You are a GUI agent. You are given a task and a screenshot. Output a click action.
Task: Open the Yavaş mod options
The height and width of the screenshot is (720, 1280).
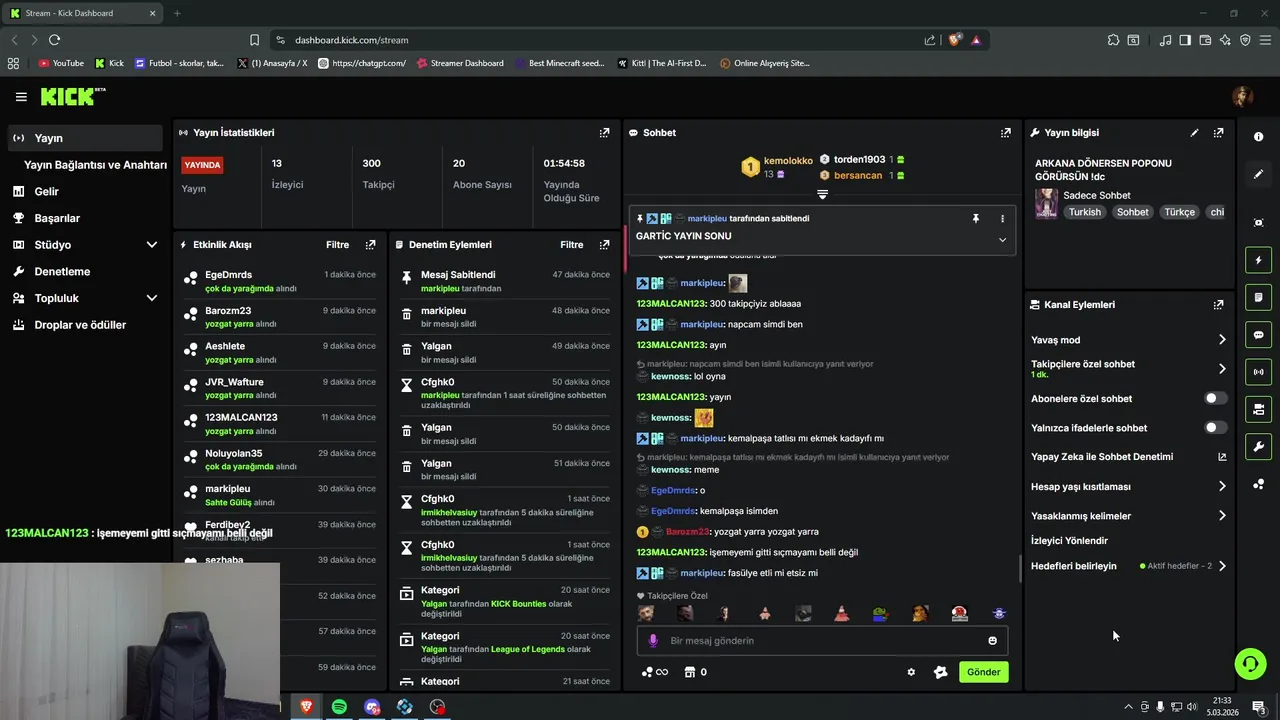(1128, 340)
